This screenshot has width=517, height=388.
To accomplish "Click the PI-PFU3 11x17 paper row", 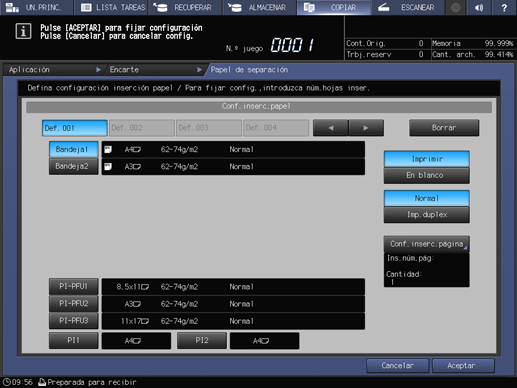I will 233,321.
